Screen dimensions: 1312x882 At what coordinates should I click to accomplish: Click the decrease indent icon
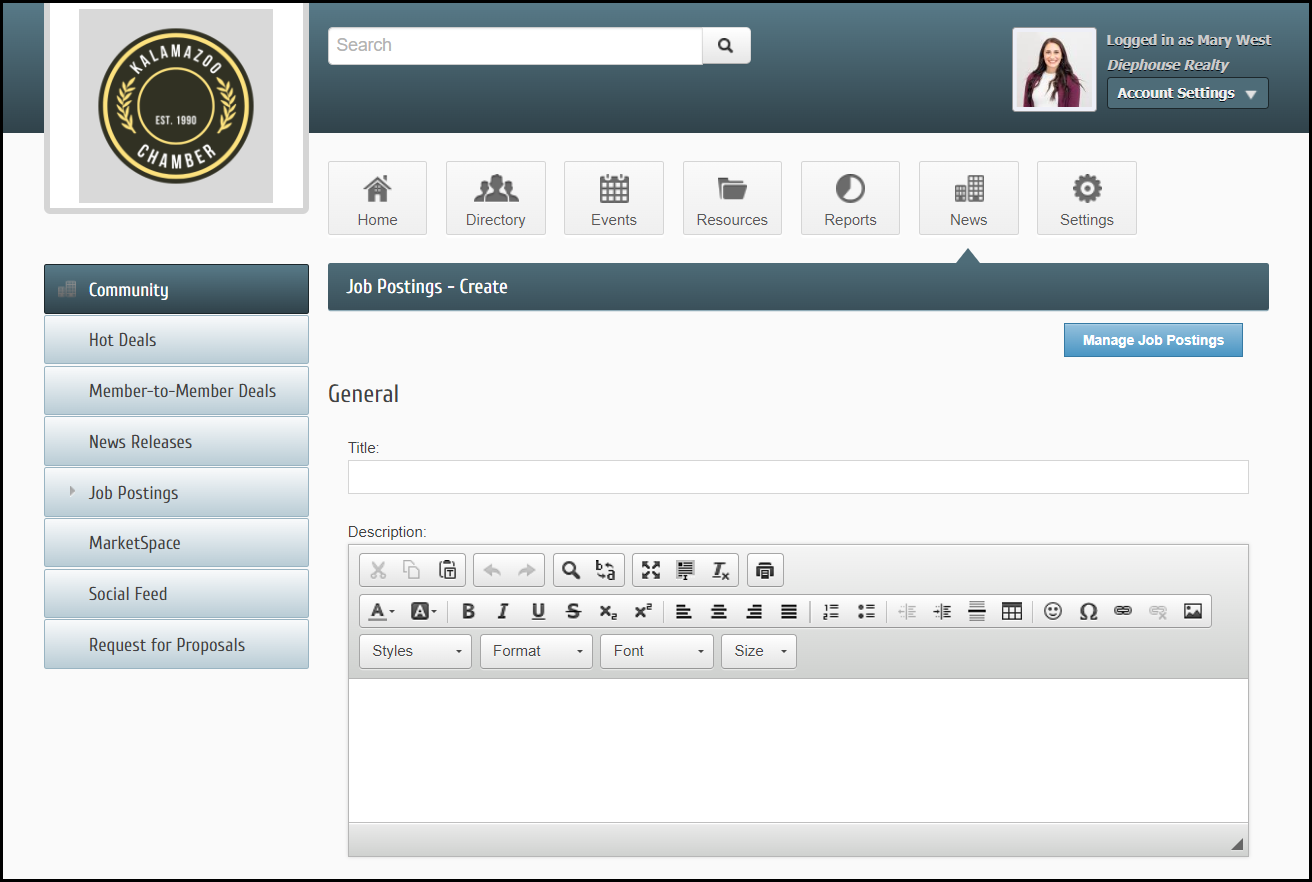pyautogui.click(x=907, y=611)
